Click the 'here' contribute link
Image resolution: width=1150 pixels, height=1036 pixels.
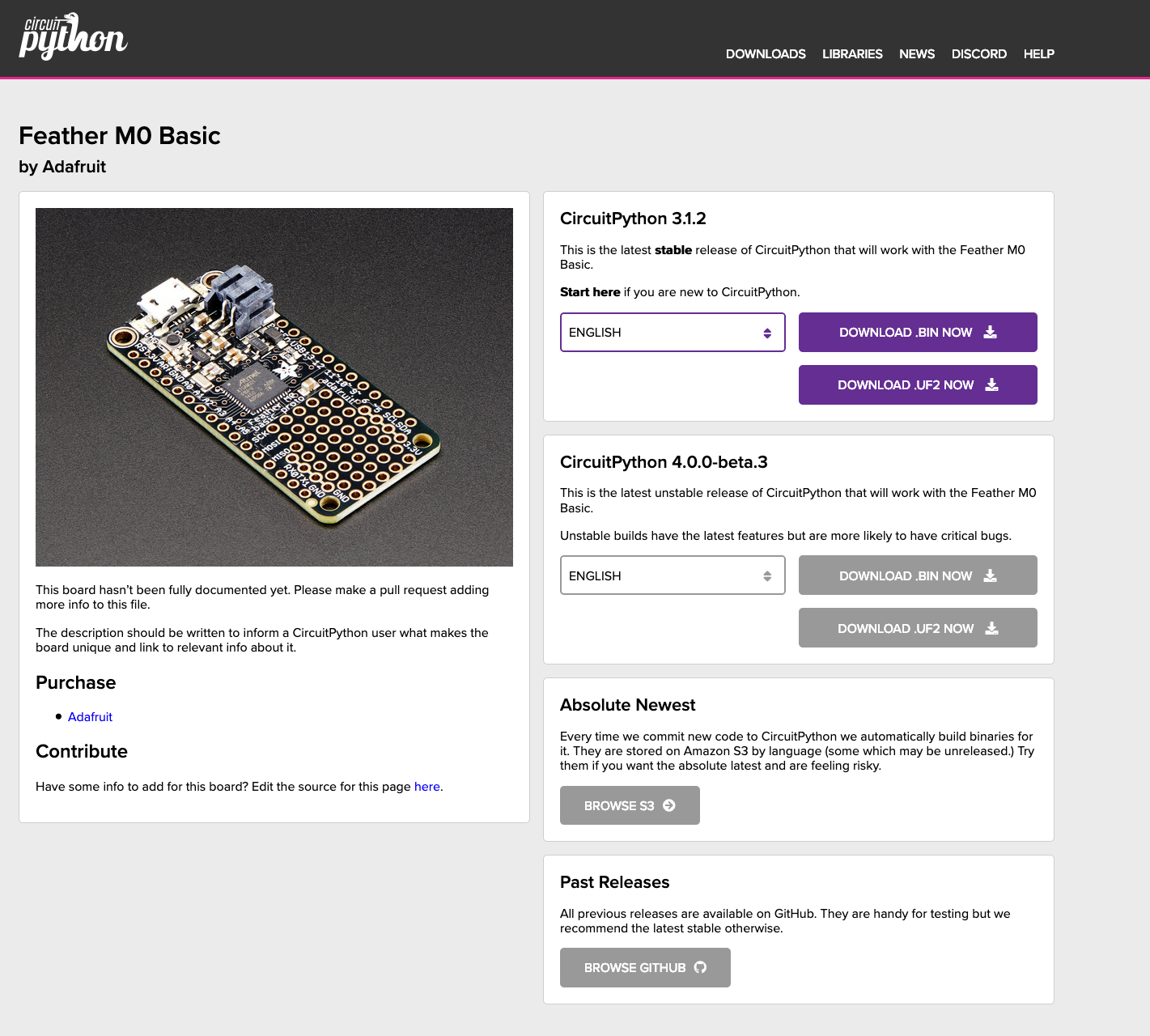click(427, 787)
